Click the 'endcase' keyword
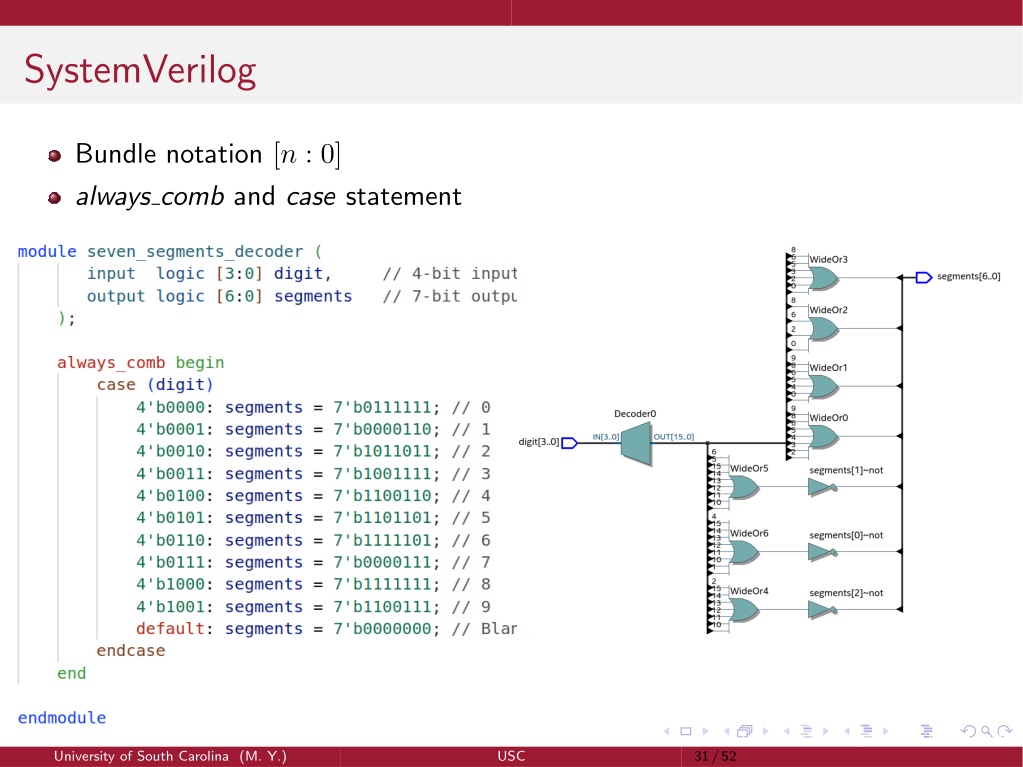1023x767 pixels. 130,651
